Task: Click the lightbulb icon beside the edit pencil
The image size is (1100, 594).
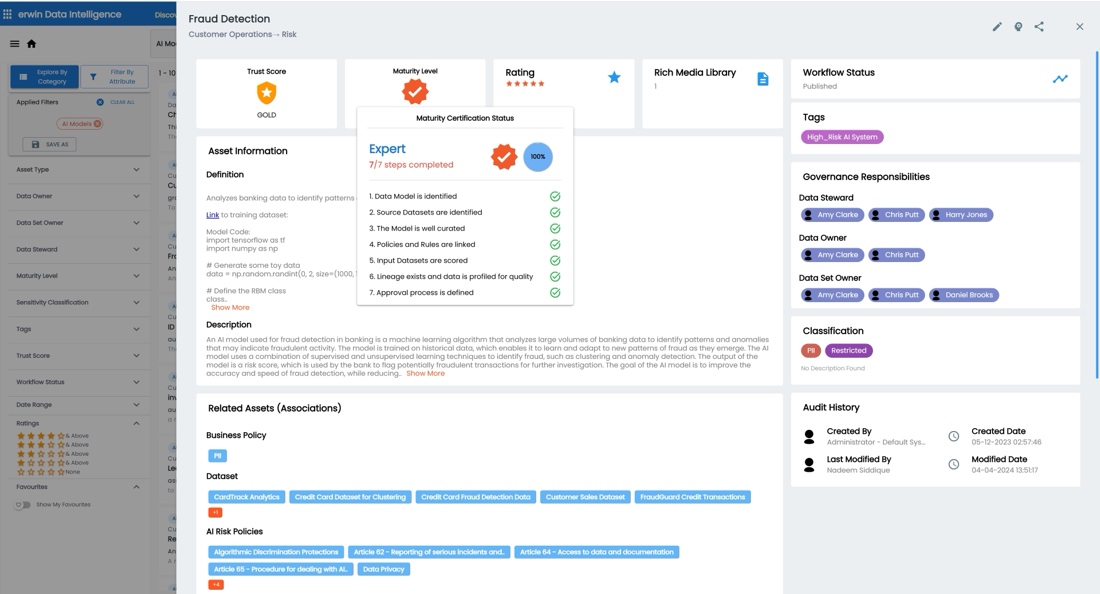Action: (1018, 27)
